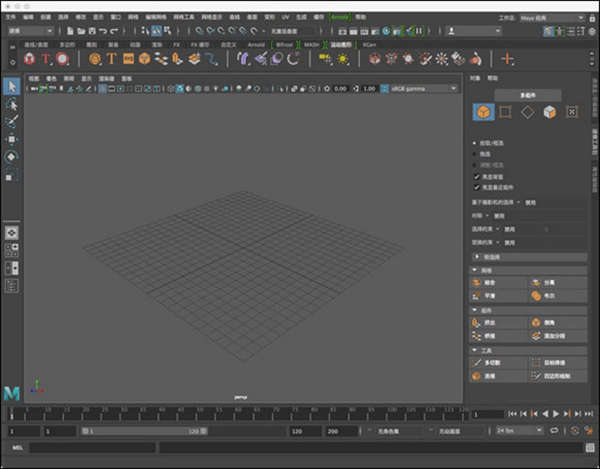Toggle Auto Keyframe button
The width and height of the screenshot is (600, 469).
[574, 431]
